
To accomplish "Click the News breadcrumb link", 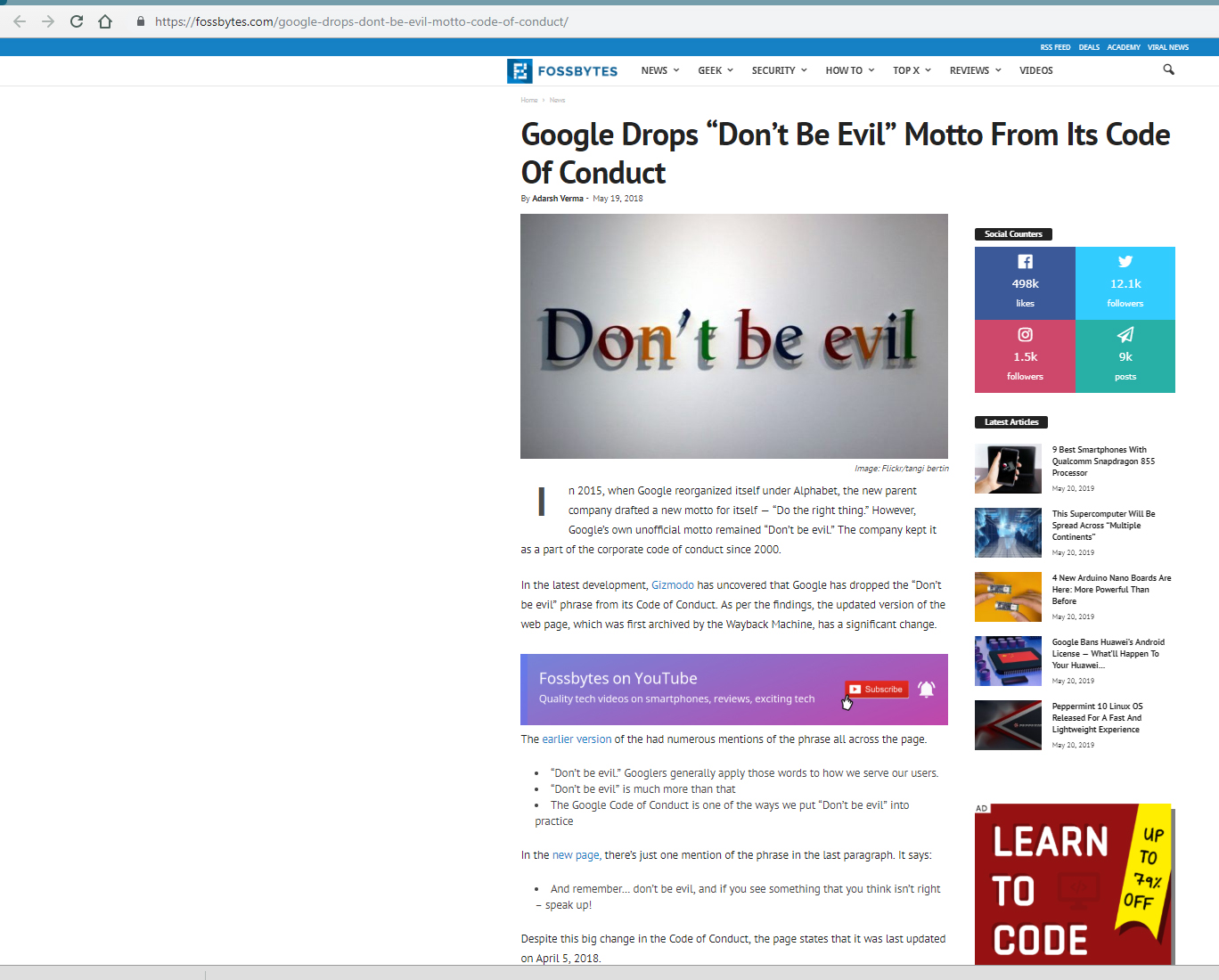I will tap(557, 101).
